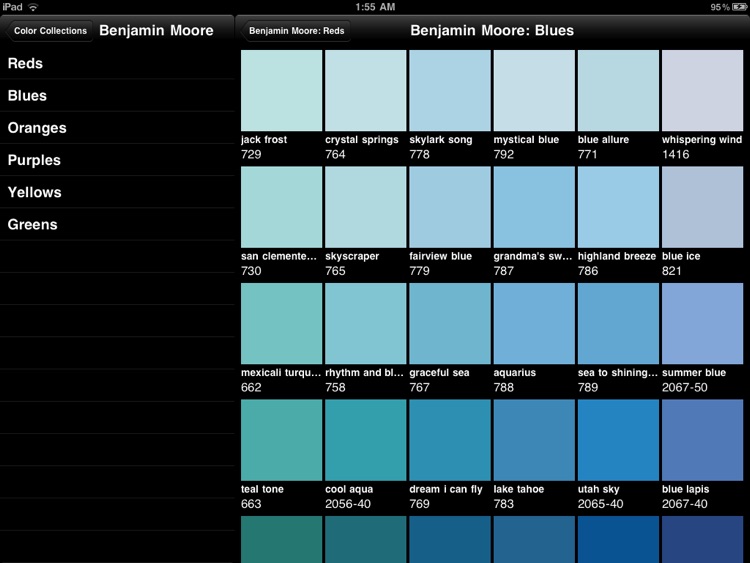Click the "blue lapis" label text
Screen dimensions: 750x563
pos(685,489)
